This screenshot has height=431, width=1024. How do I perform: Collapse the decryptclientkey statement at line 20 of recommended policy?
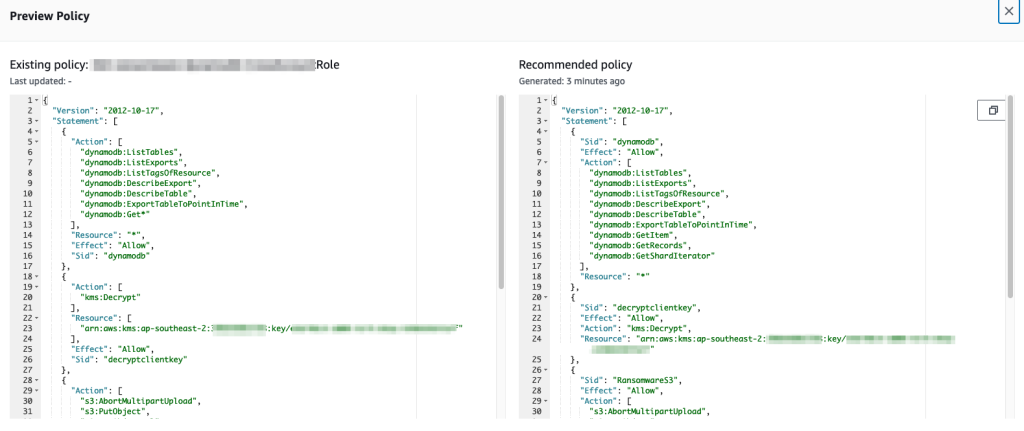(x=545, y=297)
